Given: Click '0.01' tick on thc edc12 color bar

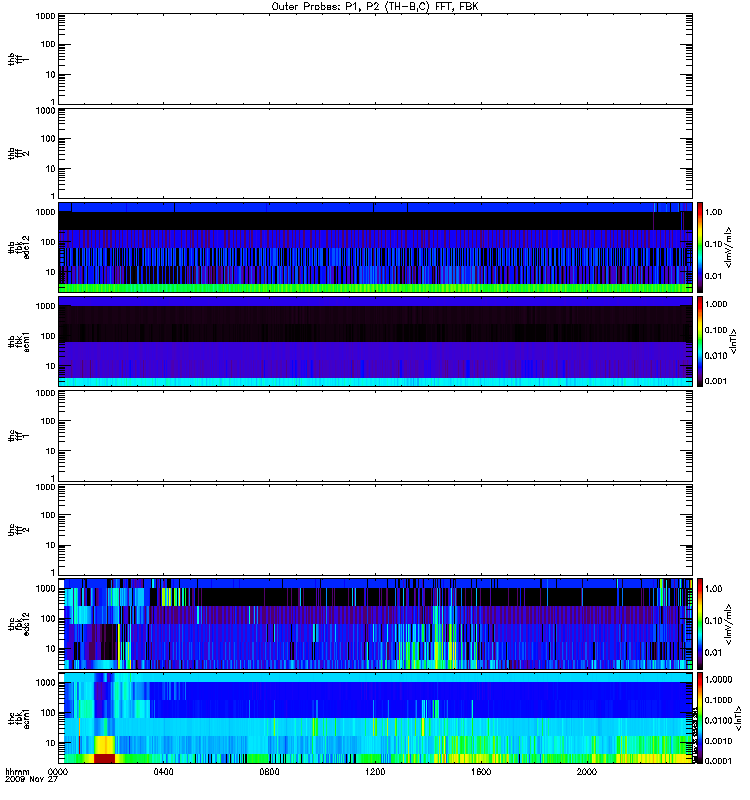Looking at the screenshot, I should 713,653.
